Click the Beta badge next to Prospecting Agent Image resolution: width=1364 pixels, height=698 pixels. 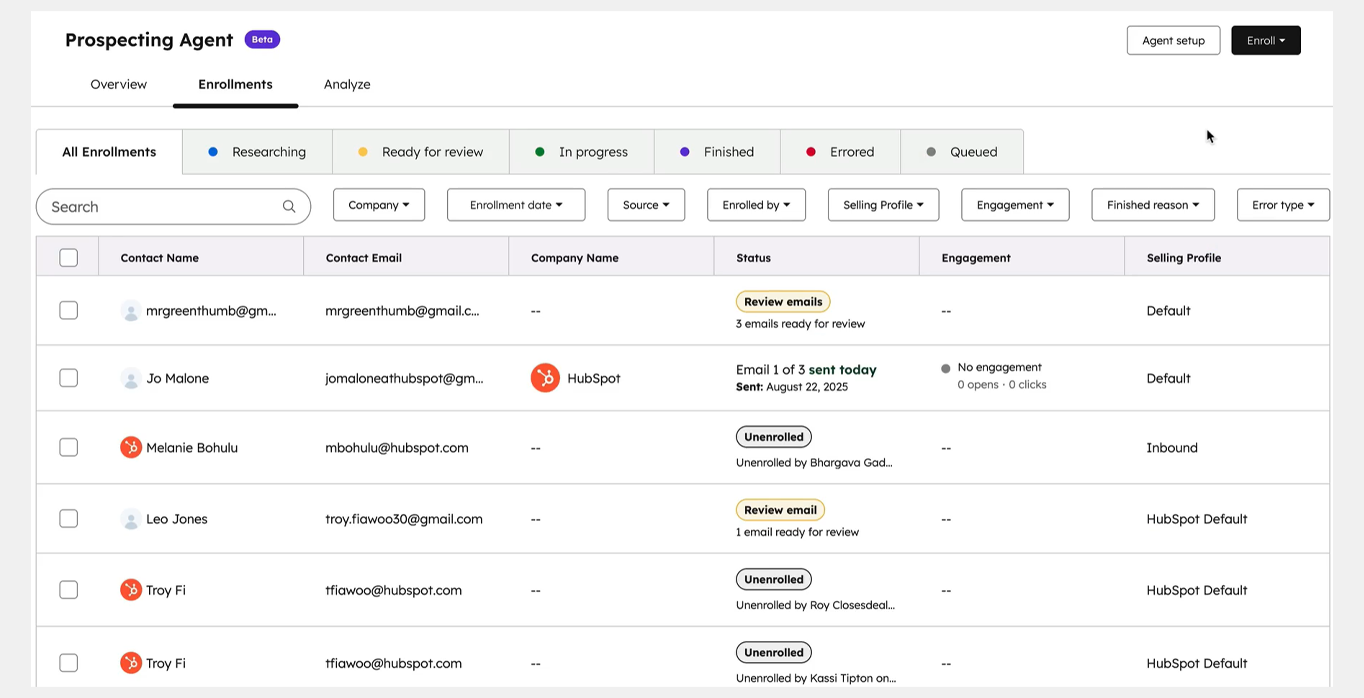pos(262,40)
